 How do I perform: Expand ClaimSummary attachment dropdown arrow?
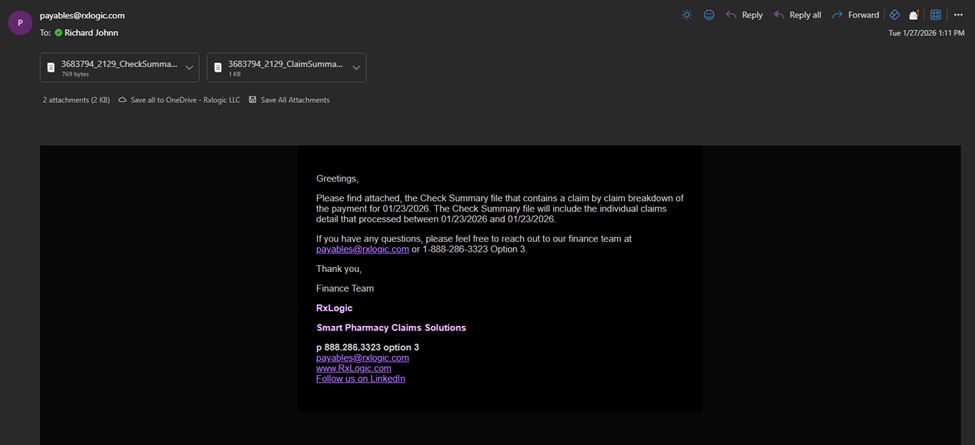[x=356, y=68]
